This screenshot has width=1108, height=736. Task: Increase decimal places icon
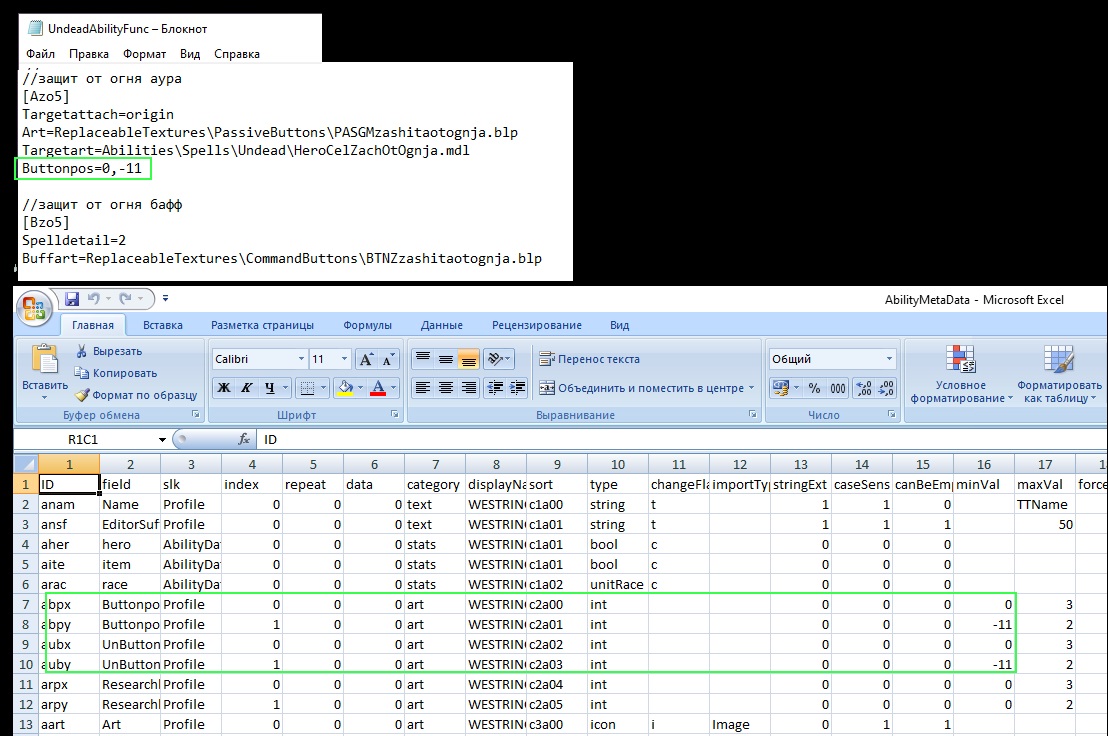point(864,388)
